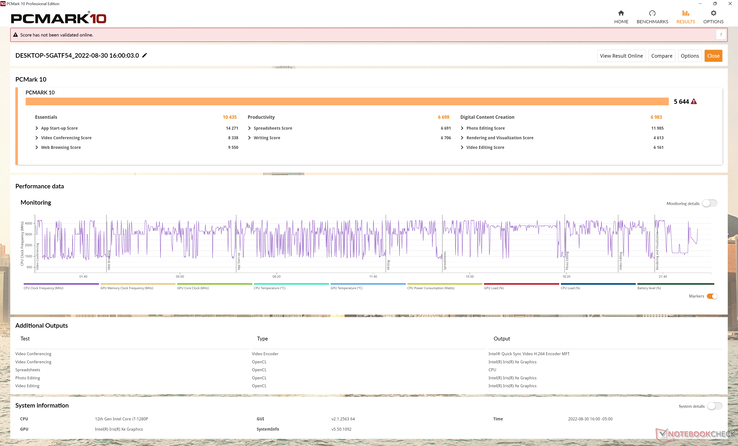Click the overall score 5 644

pyautogui.click(x=681, y=102)
